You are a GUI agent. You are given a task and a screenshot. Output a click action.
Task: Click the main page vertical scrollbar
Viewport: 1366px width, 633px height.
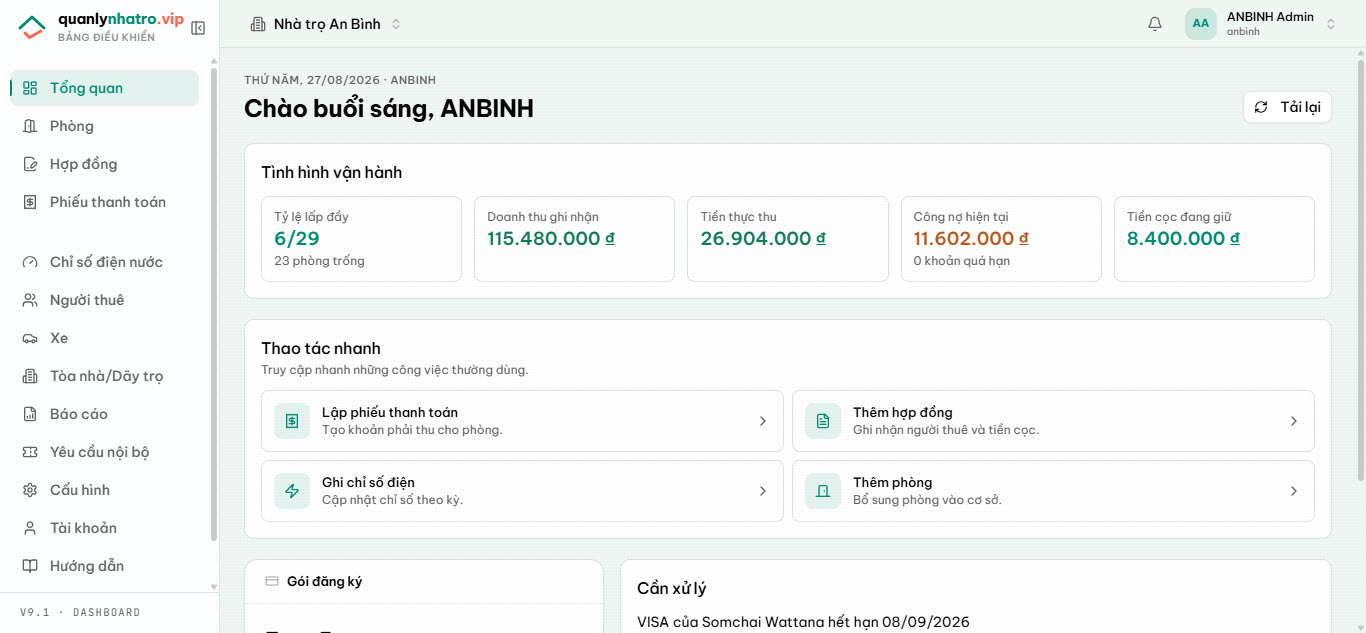[1361, 269]
